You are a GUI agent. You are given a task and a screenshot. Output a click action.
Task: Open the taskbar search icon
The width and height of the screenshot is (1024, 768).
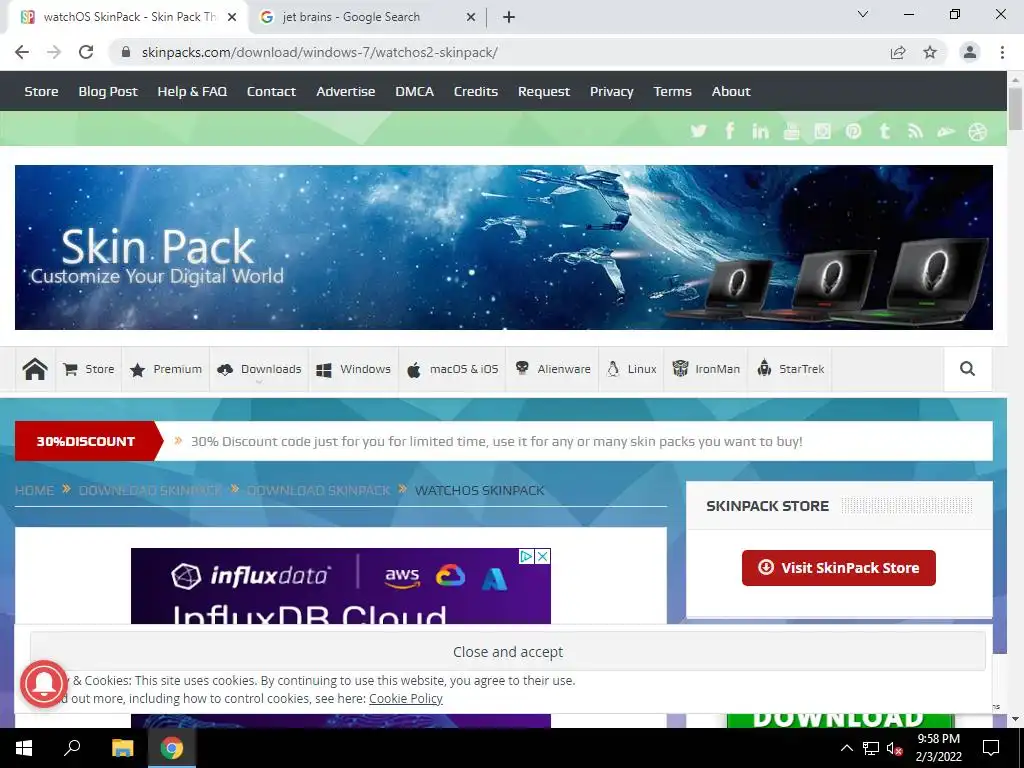point(72,748)
